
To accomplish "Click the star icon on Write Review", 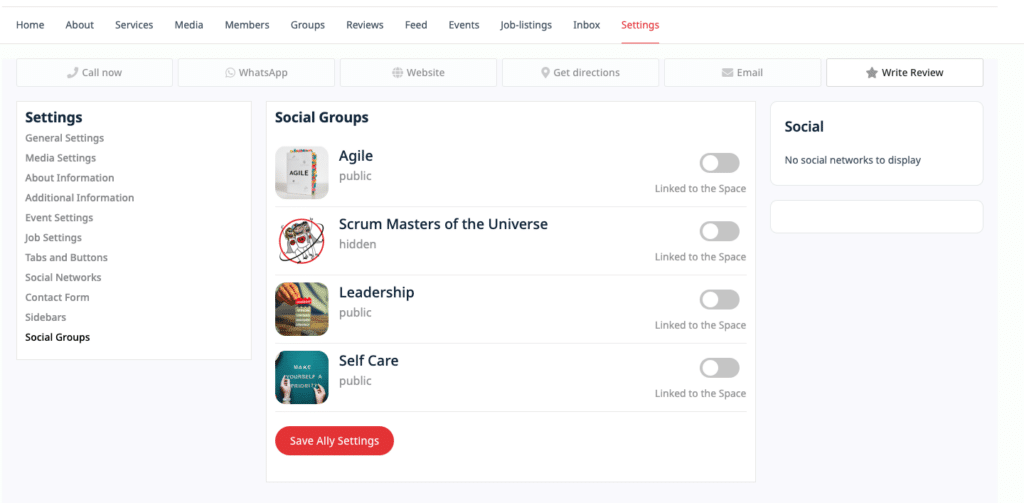I will [x=871, y=73].
